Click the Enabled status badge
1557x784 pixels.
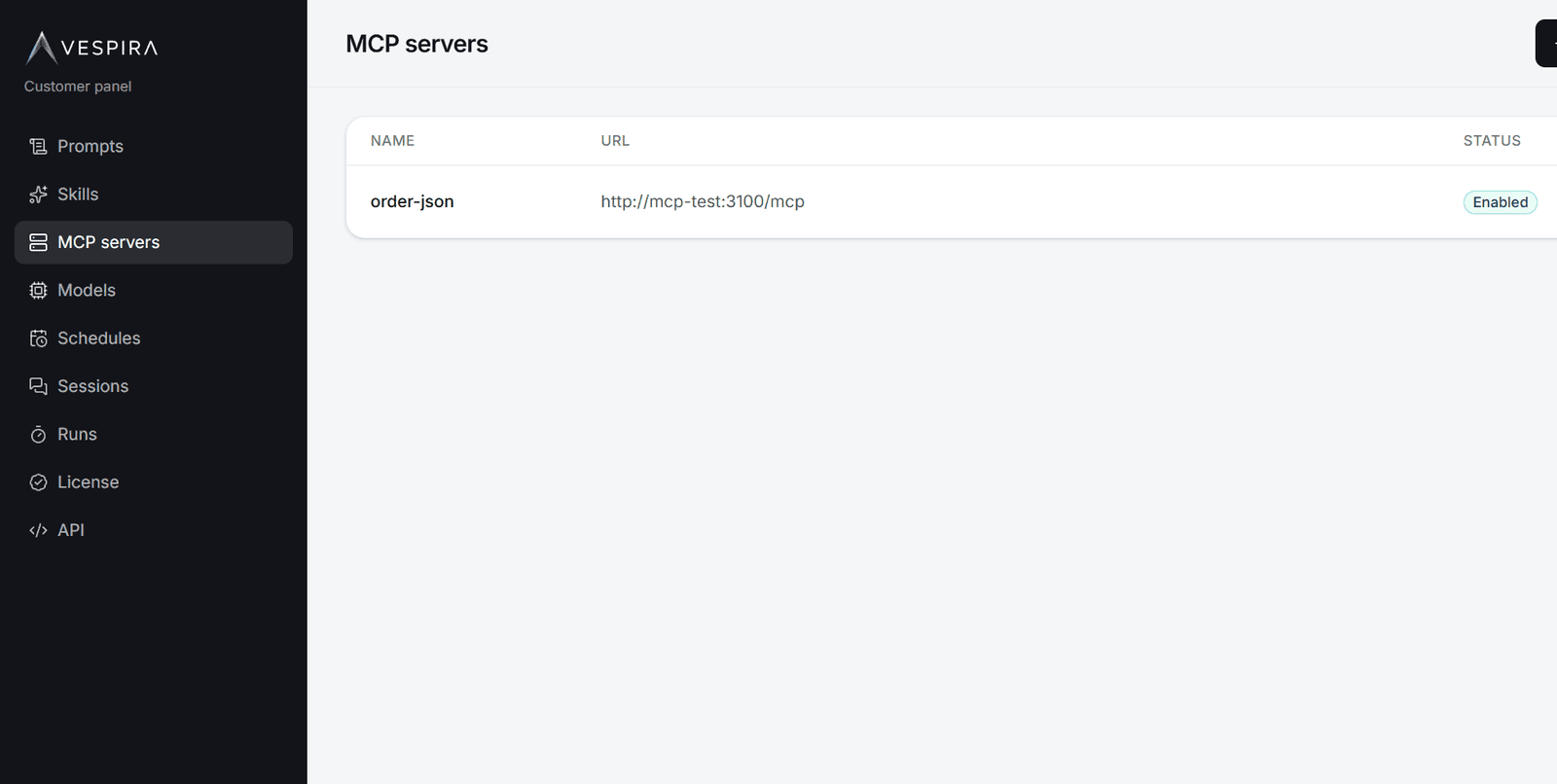(1500, 202)
